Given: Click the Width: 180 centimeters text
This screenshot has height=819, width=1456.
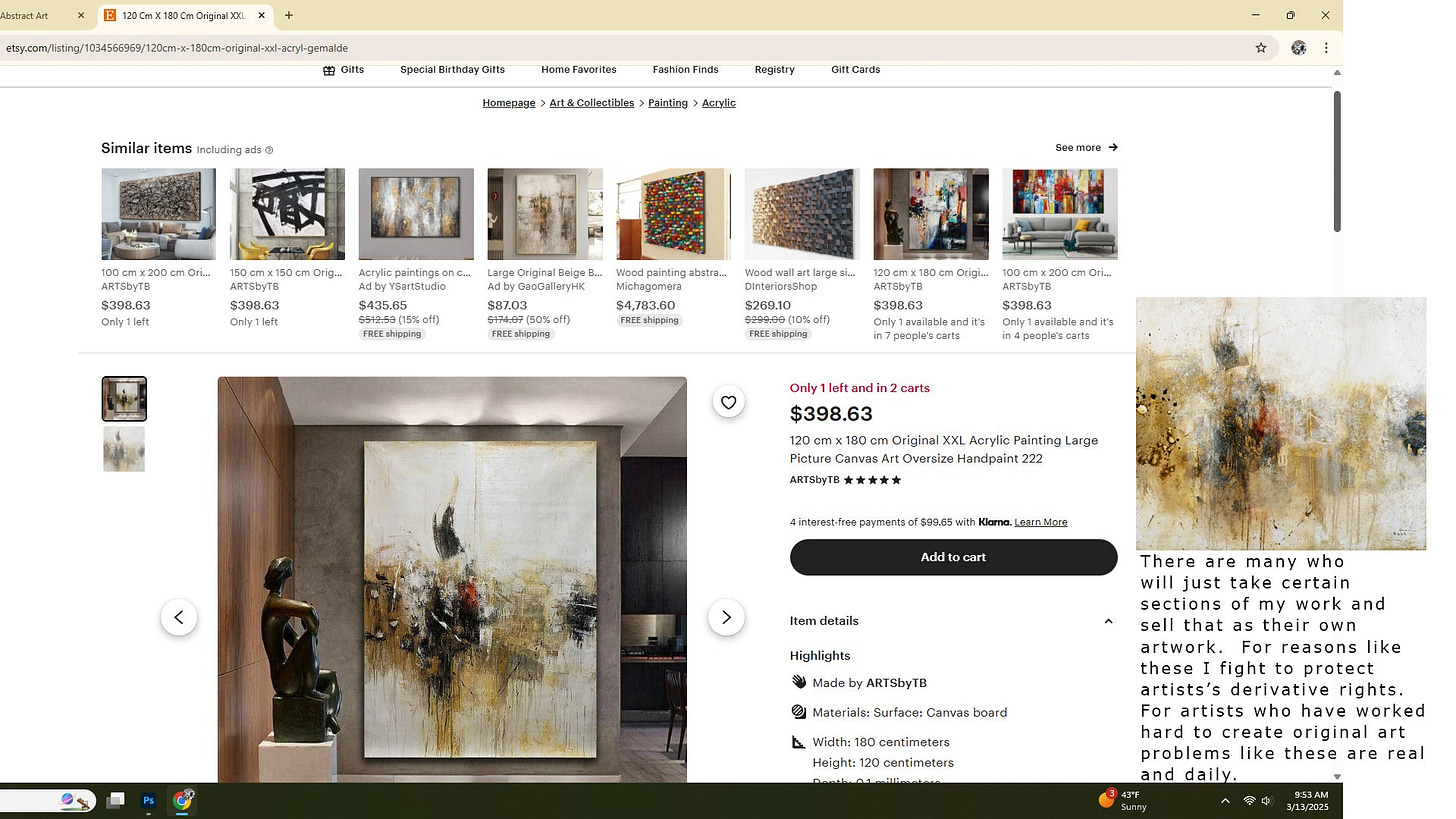Looking at the screenshot, I should click(881, 743).
